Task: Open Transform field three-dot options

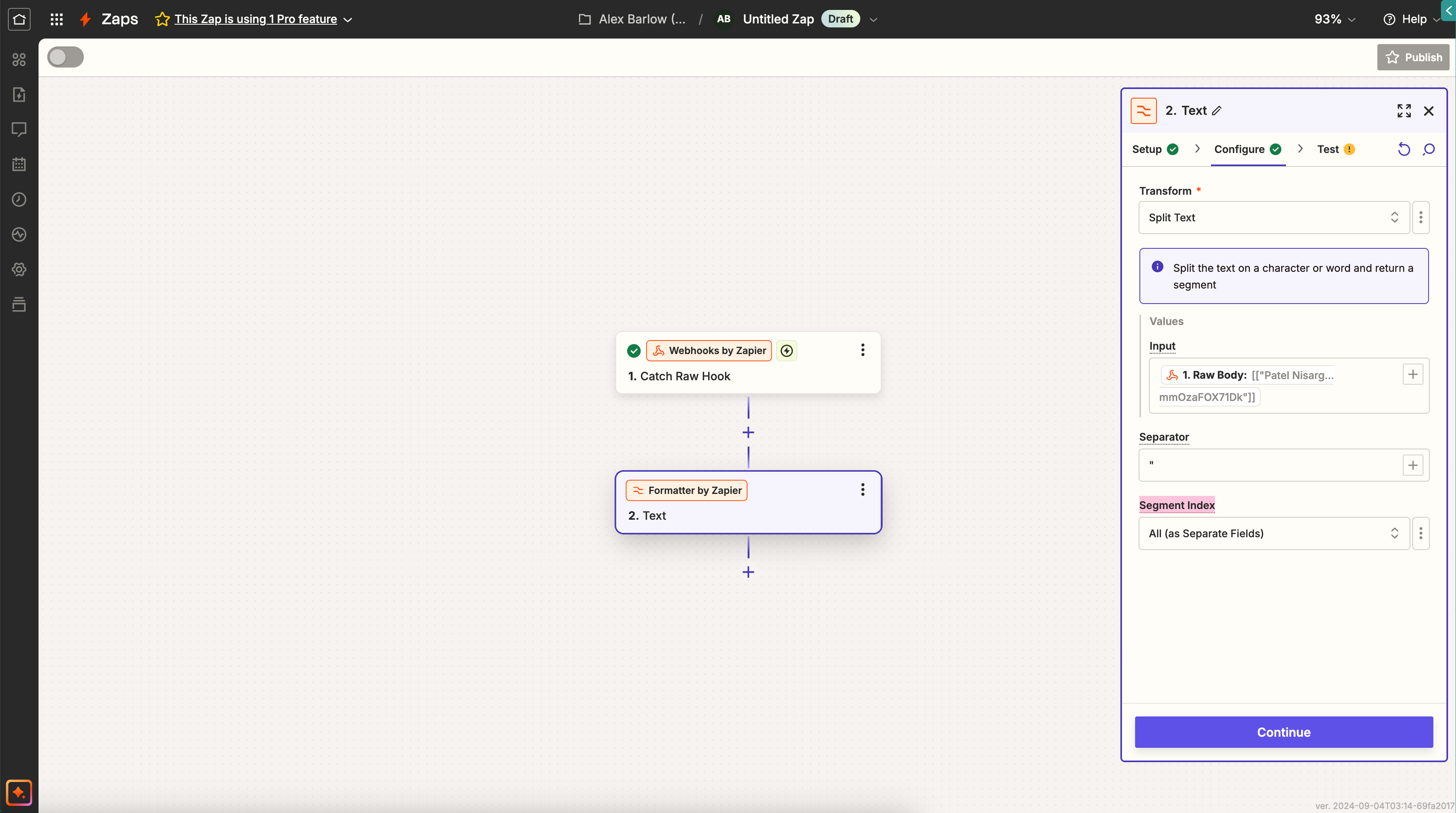Action: point(1421,218)
